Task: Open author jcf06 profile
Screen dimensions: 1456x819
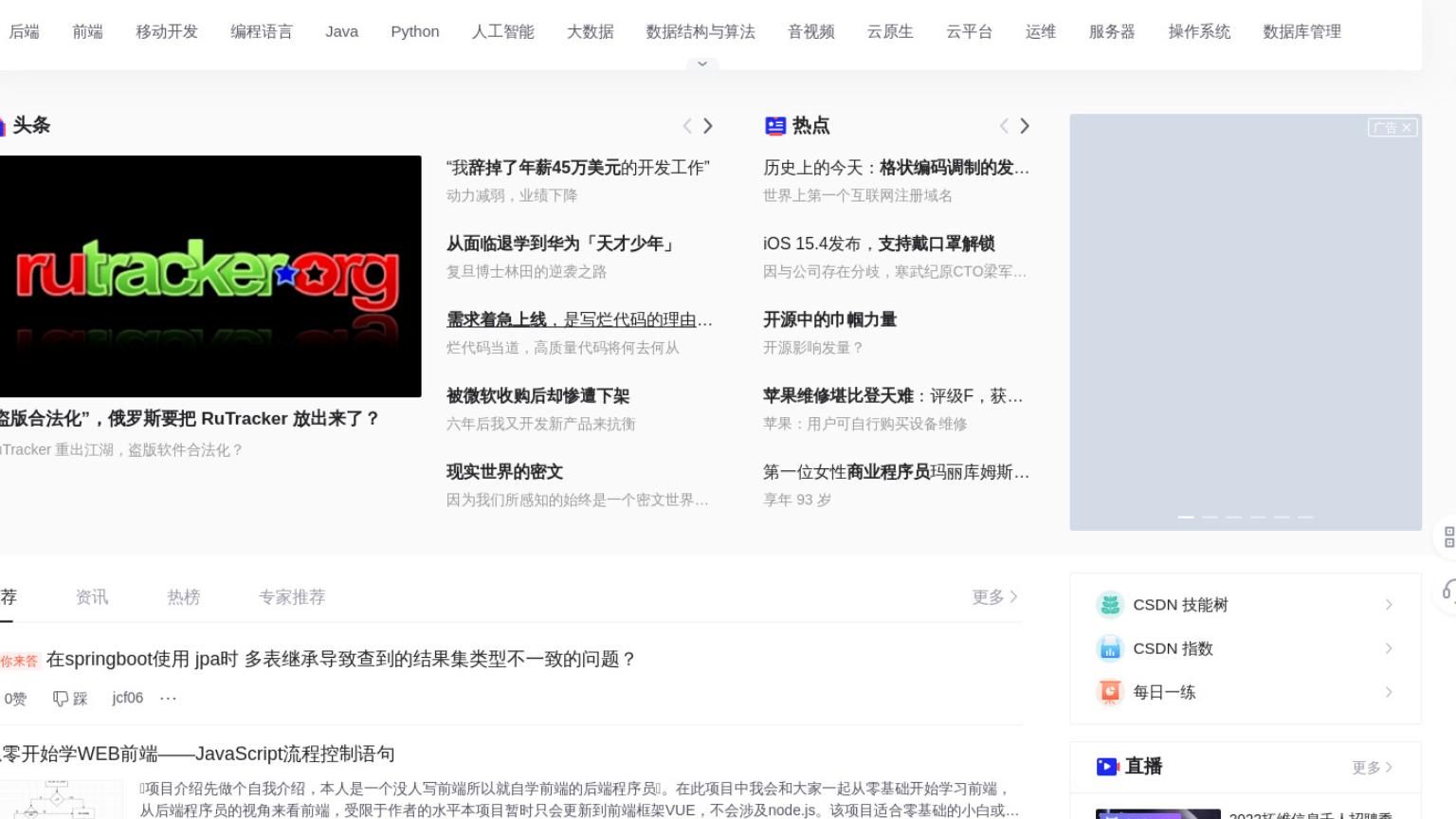Action: pyautogui.click(x=128, y=698)
